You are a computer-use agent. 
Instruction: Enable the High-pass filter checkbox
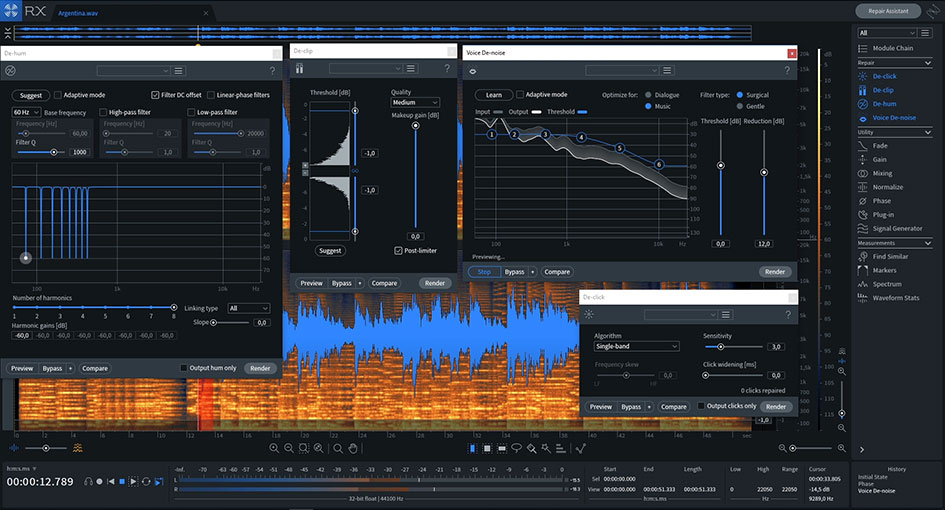[103, 112]
